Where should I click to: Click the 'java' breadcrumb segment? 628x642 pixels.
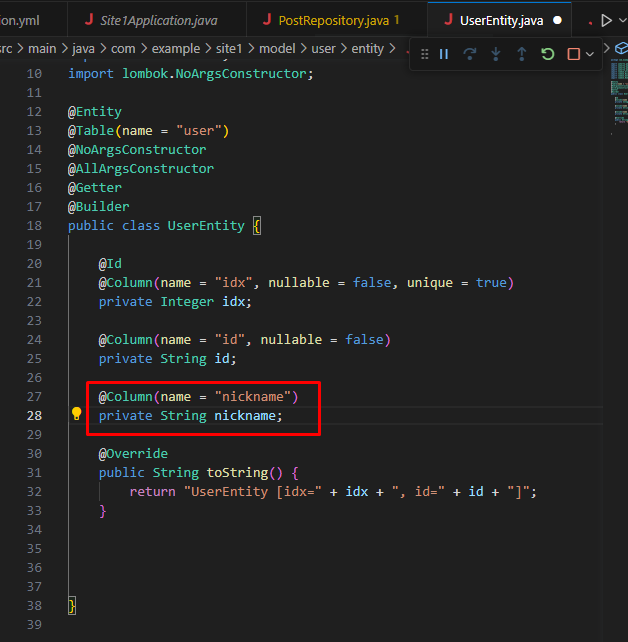coord(84,49)
